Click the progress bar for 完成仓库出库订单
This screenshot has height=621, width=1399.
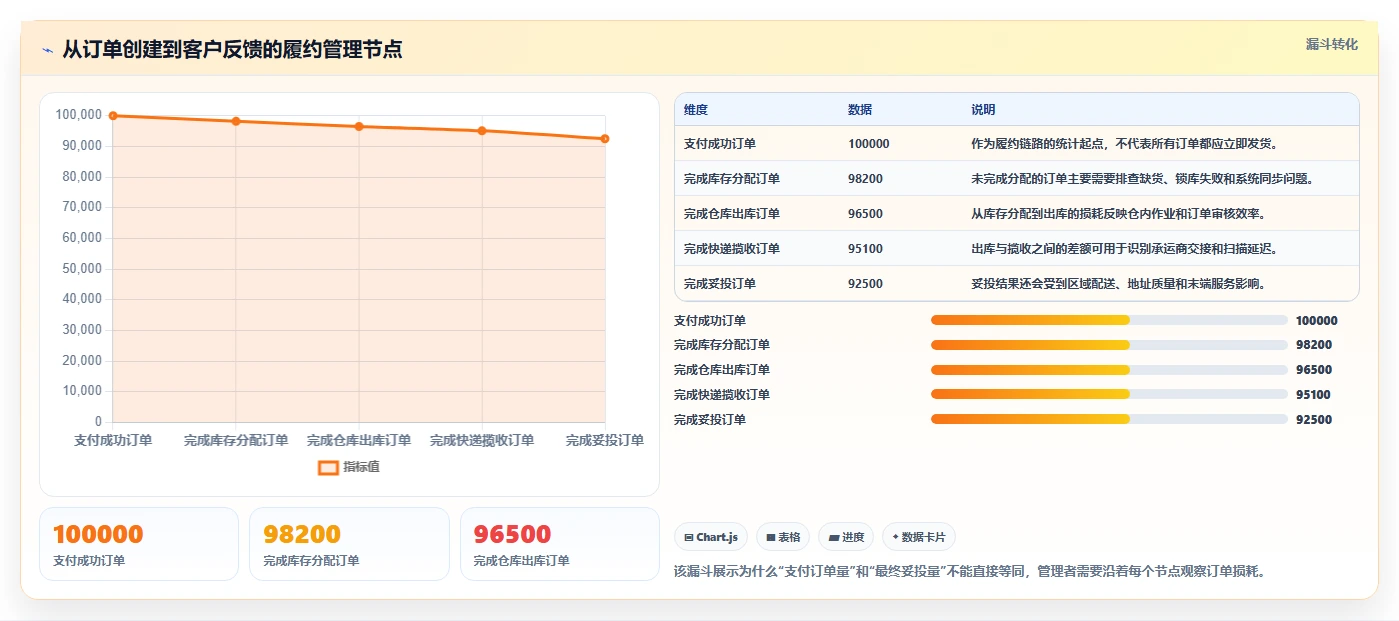click(1109, 370)
